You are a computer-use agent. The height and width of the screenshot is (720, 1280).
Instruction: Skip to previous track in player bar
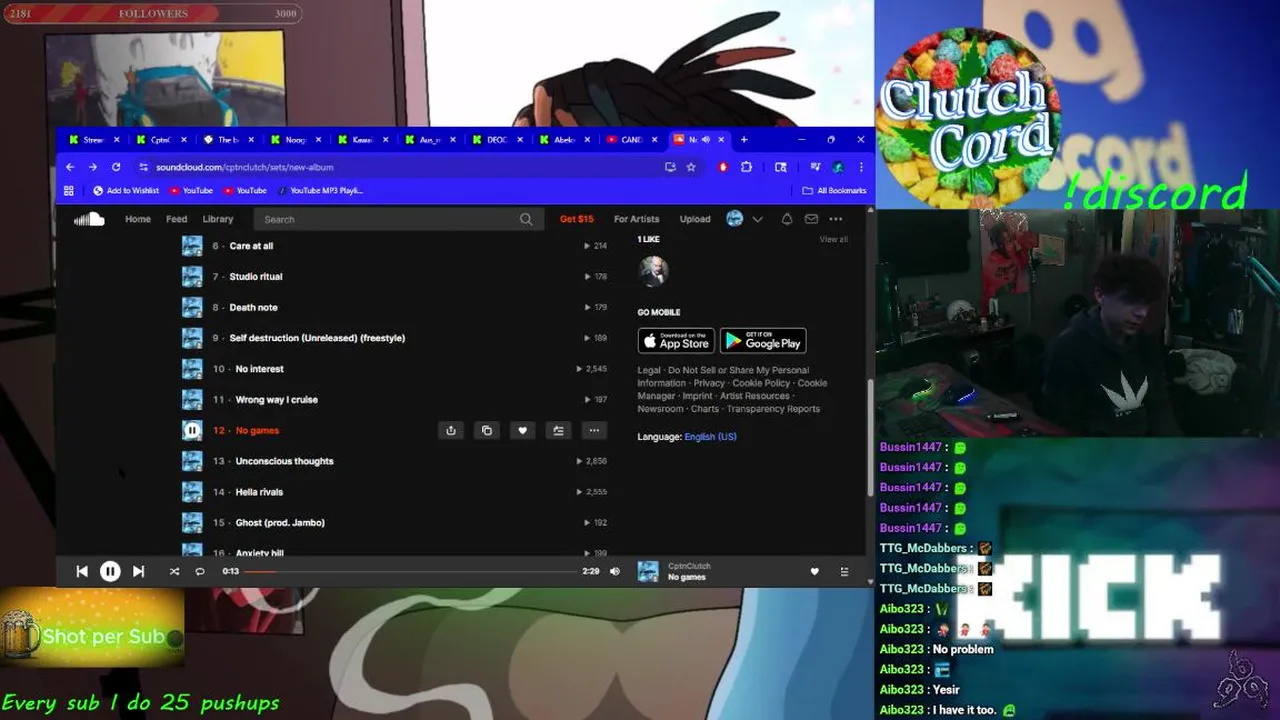tap(82, 571)
